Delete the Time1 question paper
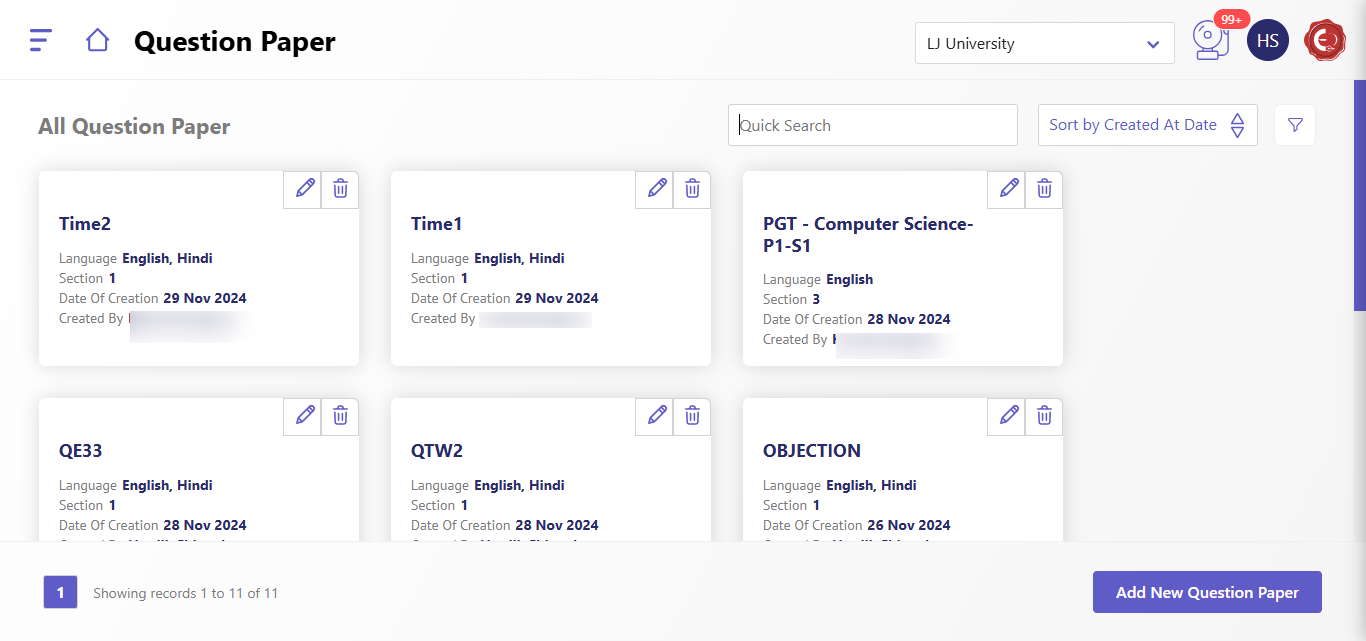1366x641 pixels. pos(692,188)
